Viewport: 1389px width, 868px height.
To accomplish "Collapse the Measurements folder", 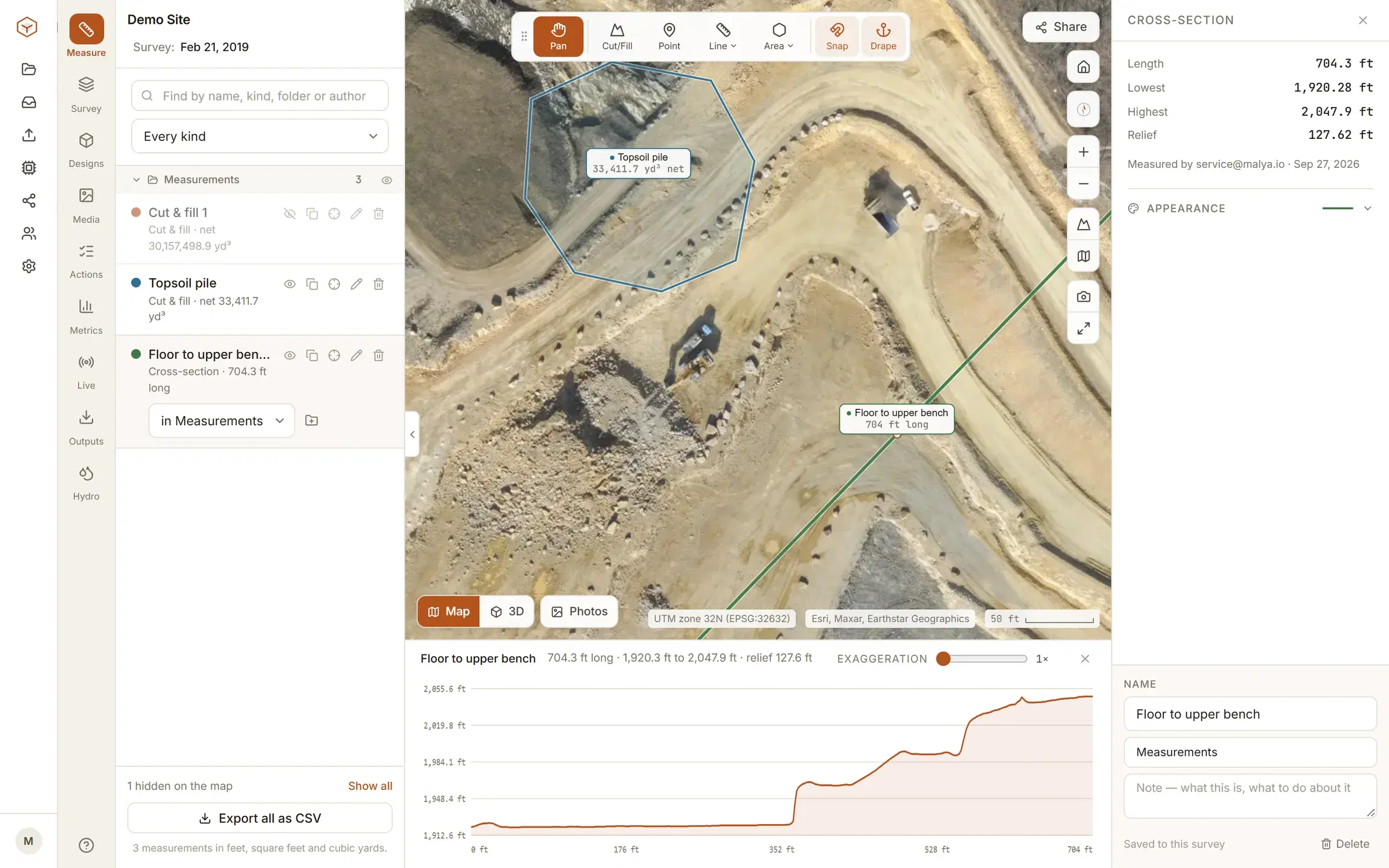I will 137,180.
